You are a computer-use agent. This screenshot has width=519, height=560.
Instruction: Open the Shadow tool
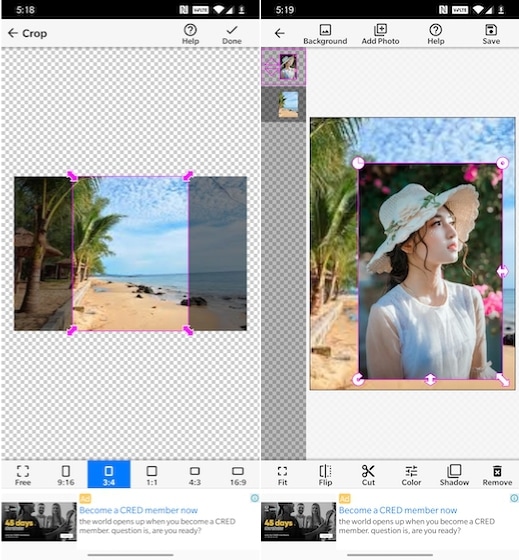click(x=454, y=475)
